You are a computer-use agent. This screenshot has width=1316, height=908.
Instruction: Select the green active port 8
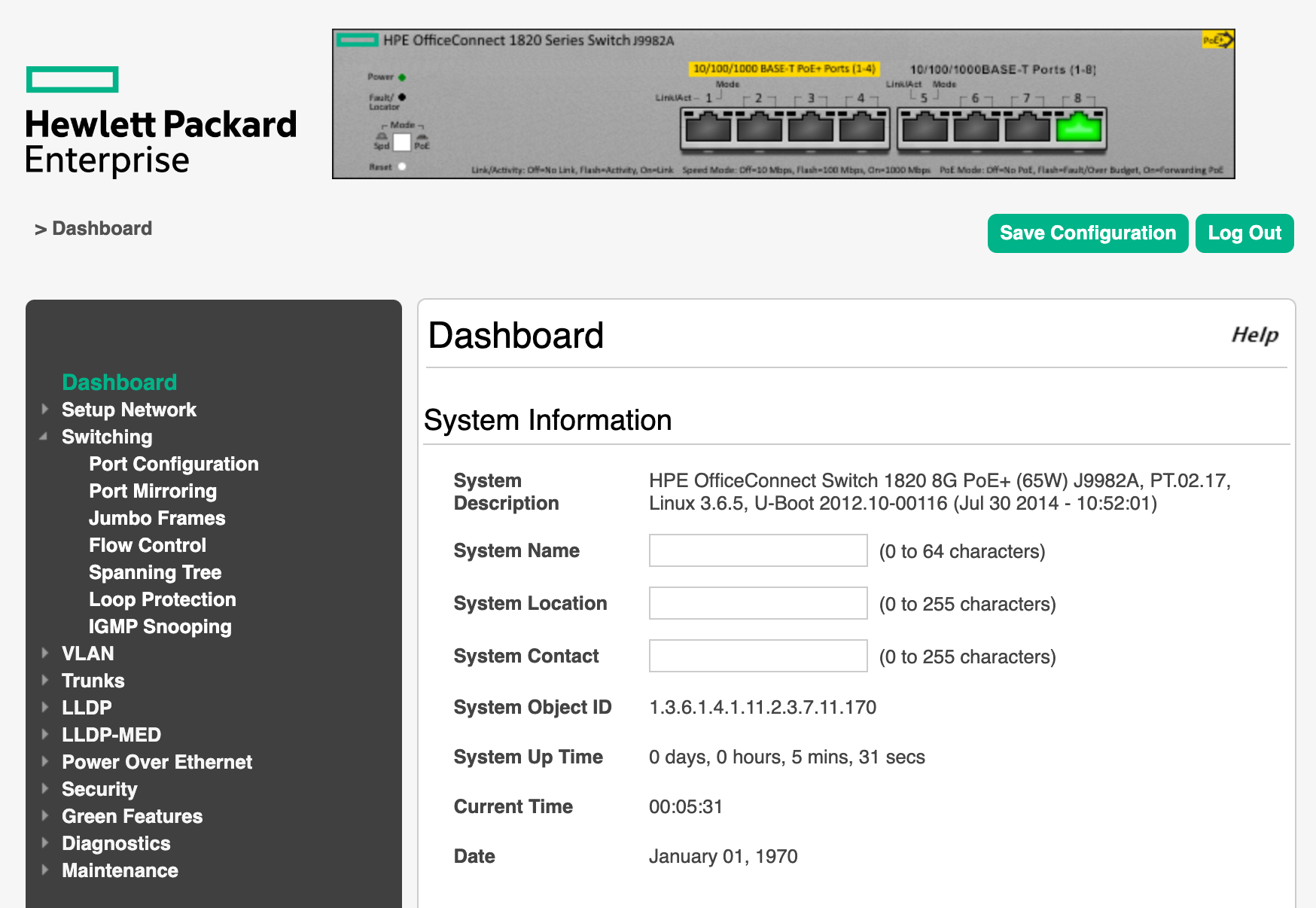(1079, 126)
